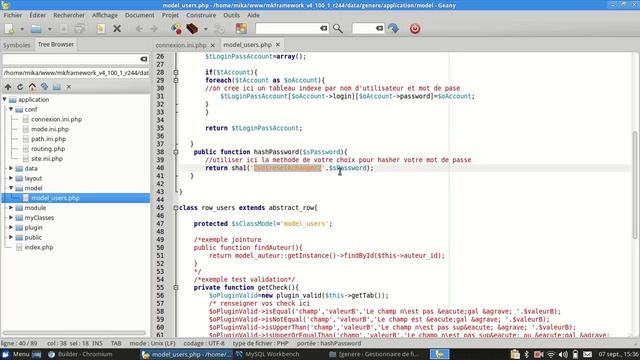Viewport: 640px width, 360px height.
Task: Click the magnifier find icon
Action: click(x=338, y=29)
